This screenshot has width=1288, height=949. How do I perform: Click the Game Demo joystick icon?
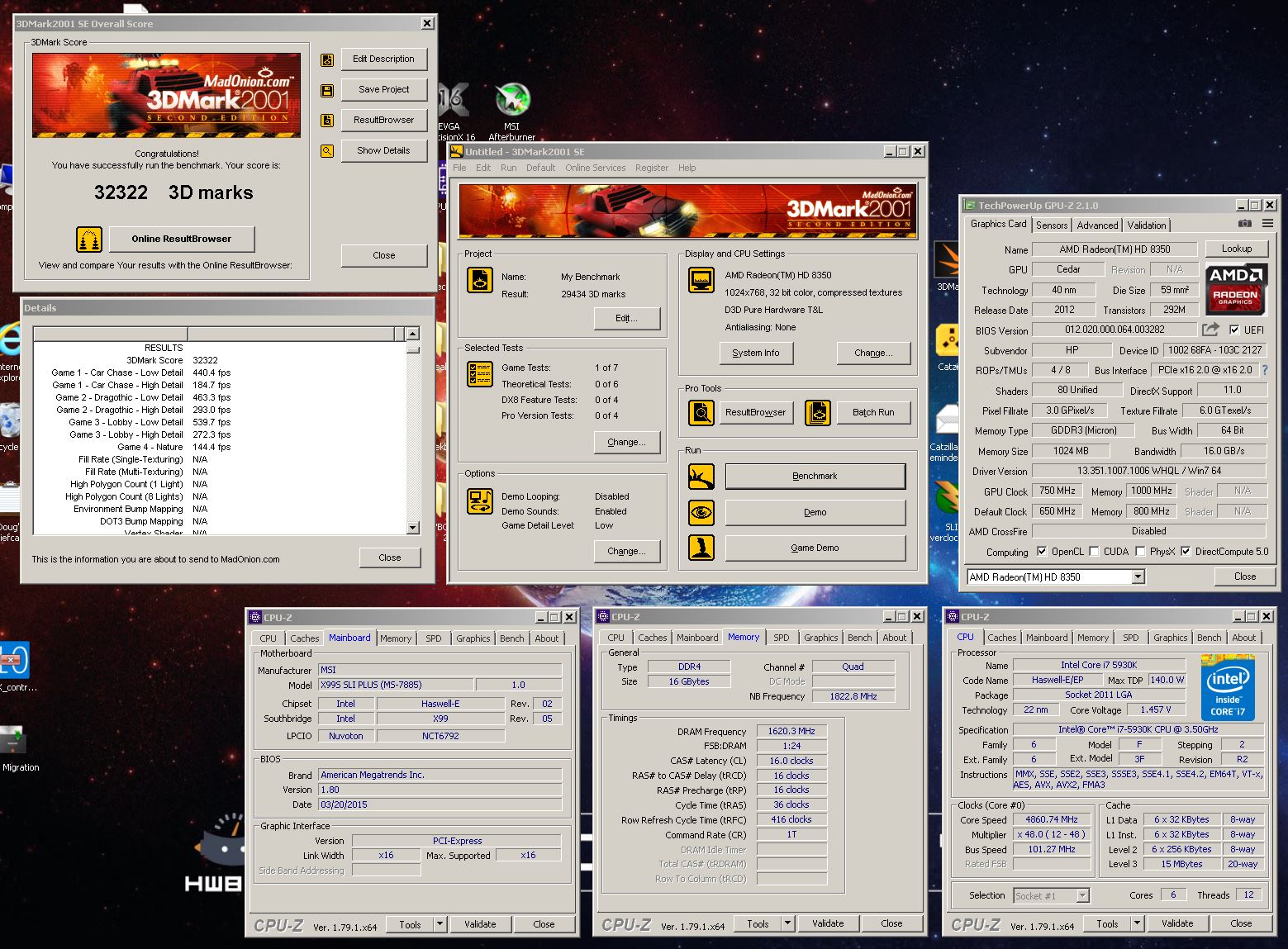(701, 548)
